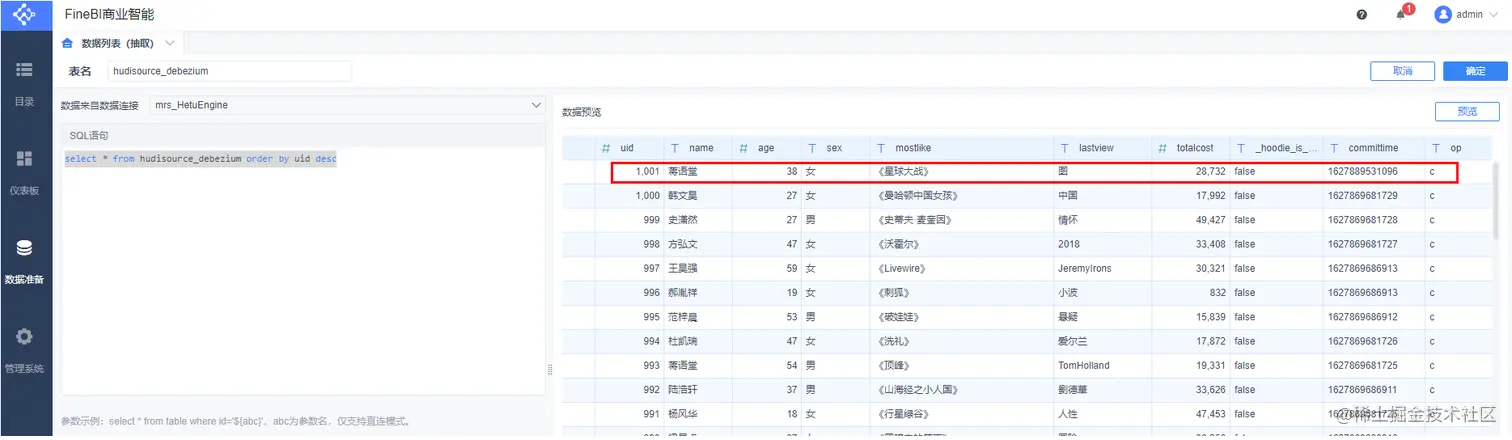Expand the 数据列表 tab dropdown arrow
Image resolution: width=1512 pixels, height=440 pixels.
[169, 43]
